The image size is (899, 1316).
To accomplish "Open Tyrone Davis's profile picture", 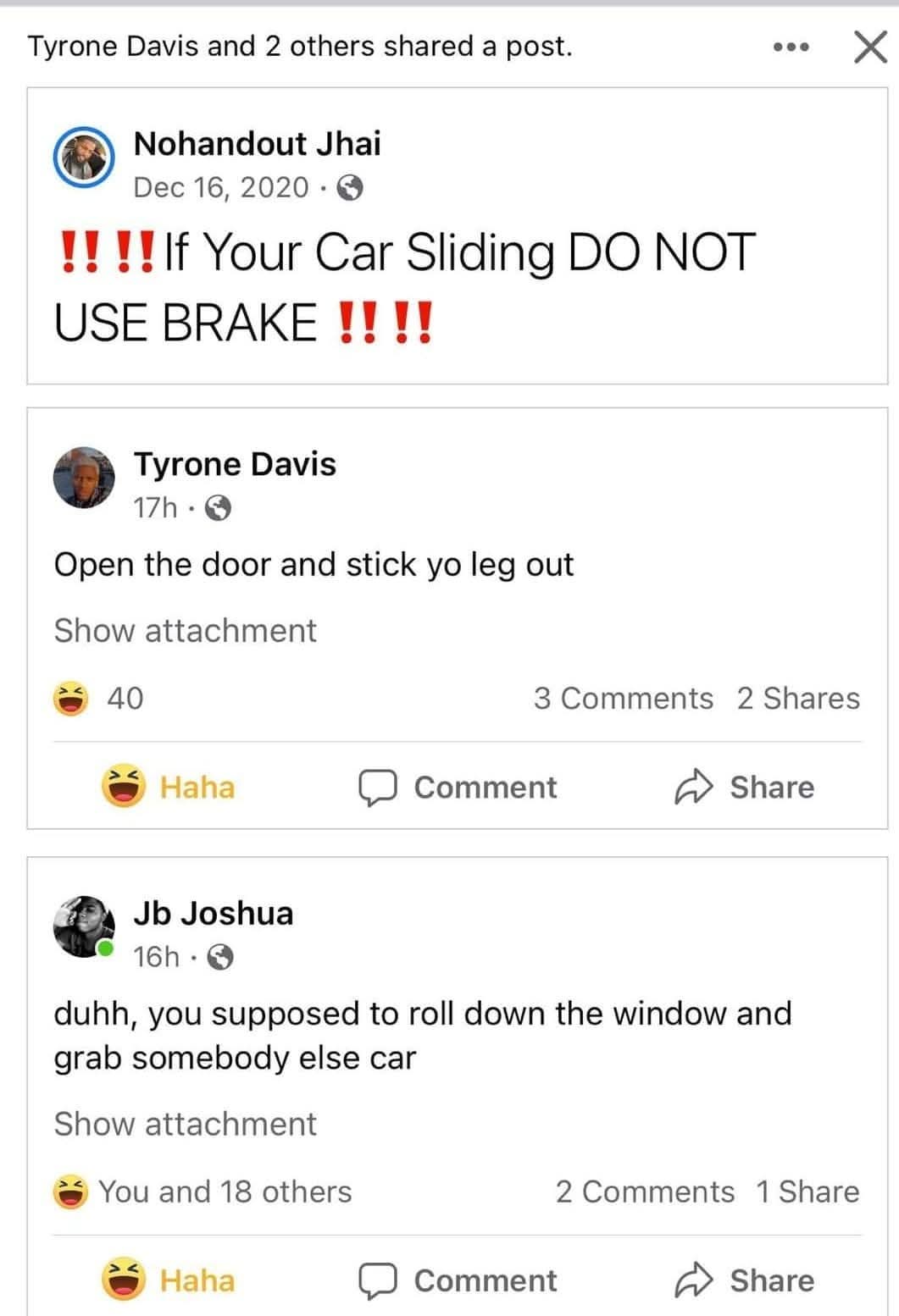I will (84, 478).
